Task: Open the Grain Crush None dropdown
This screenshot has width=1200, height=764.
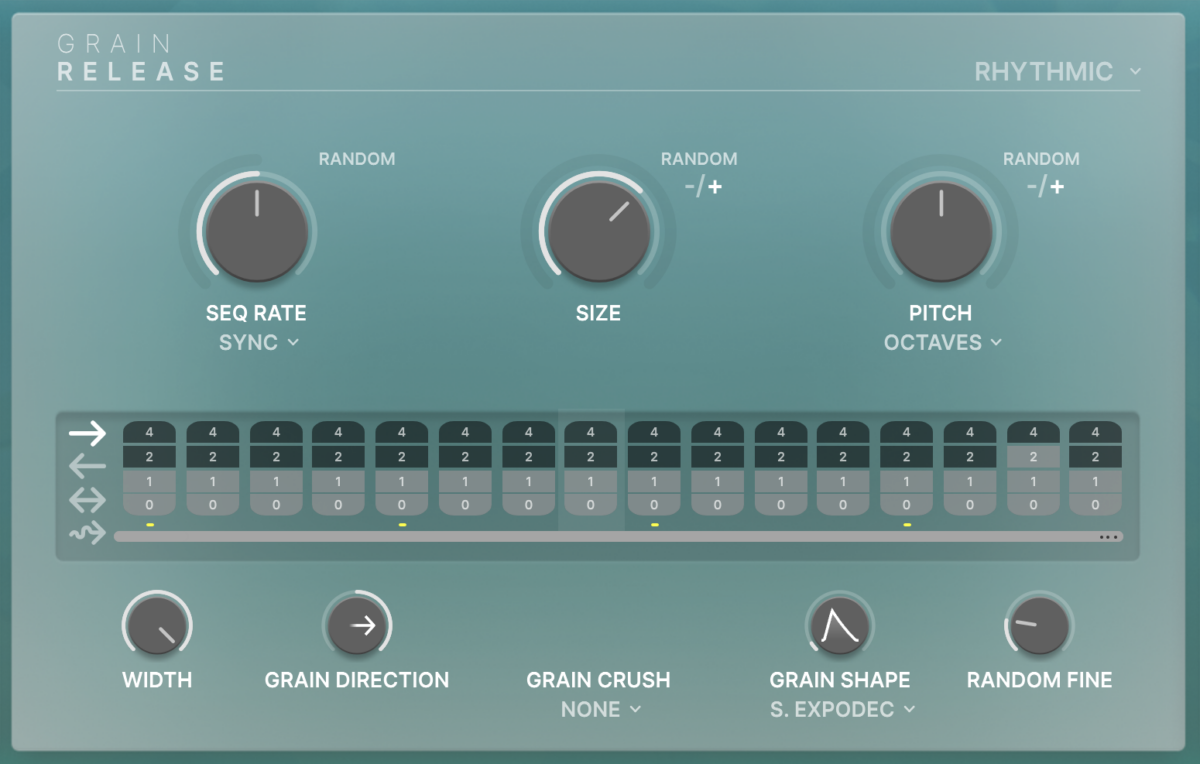Action: tap(598, 710)
